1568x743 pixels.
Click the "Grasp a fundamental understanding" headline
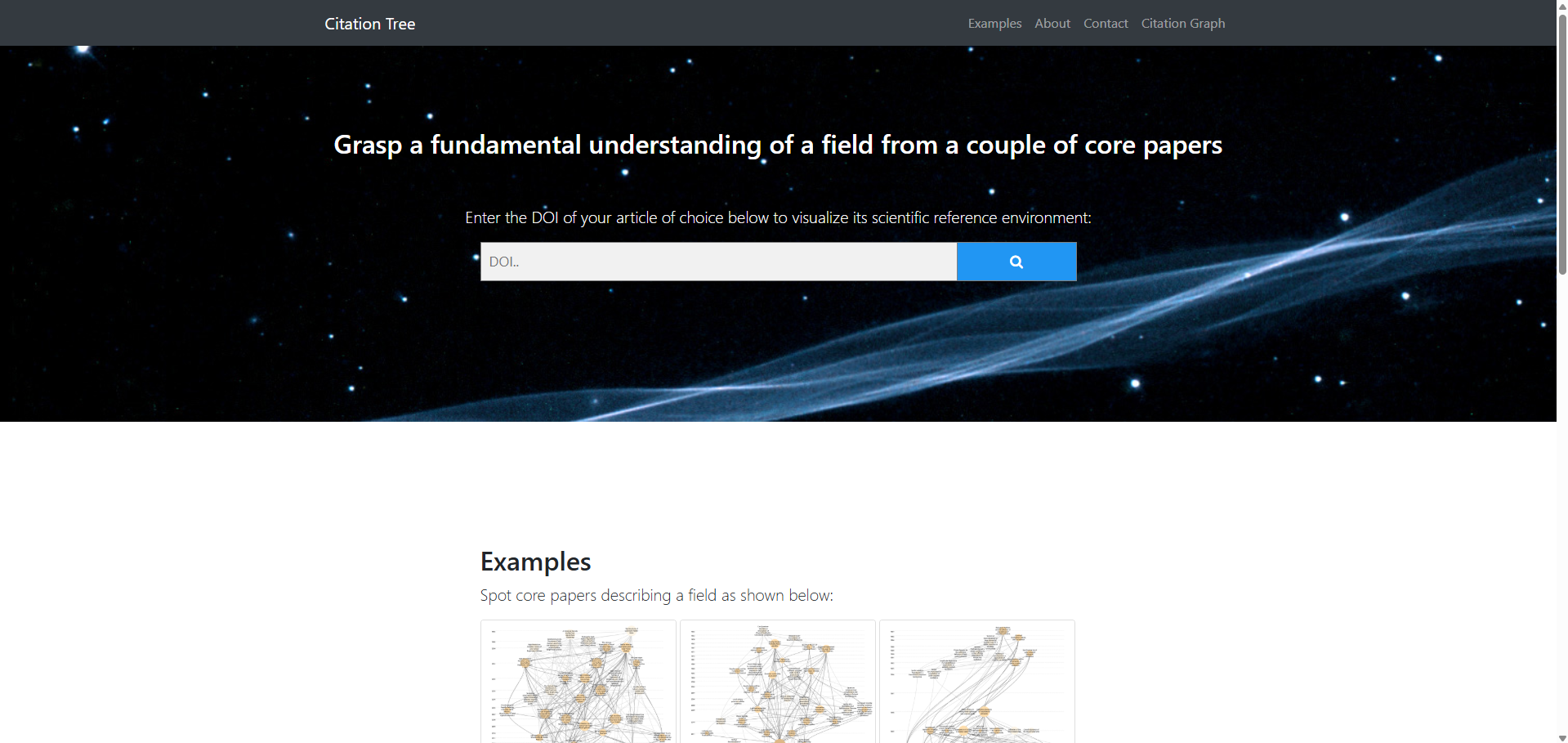777,145
